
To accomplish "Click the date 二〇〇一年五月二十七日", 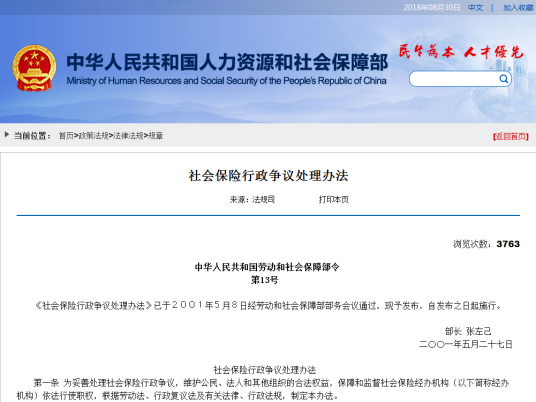I will pos(466,344).
